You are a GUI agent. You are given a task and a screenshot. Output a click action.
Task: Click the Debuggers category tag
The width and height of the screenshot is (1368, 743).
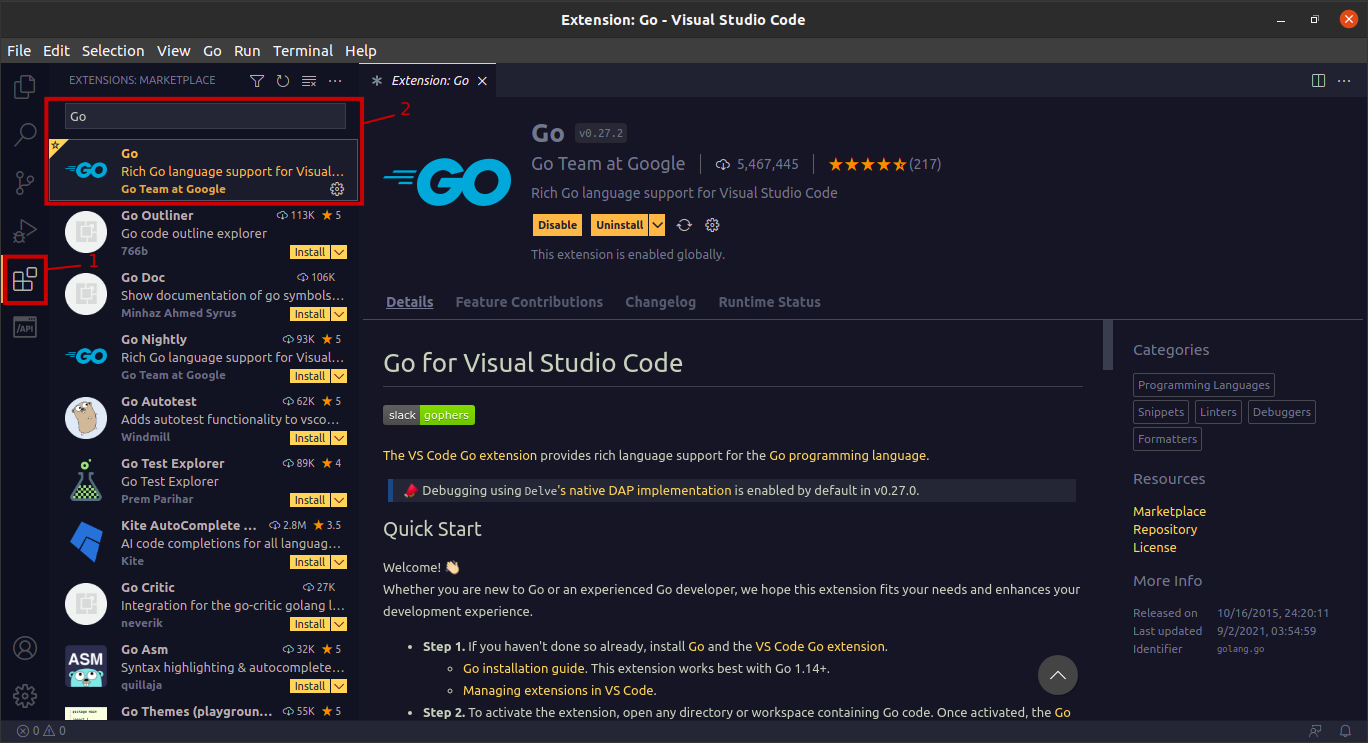tap(1281, 412)
